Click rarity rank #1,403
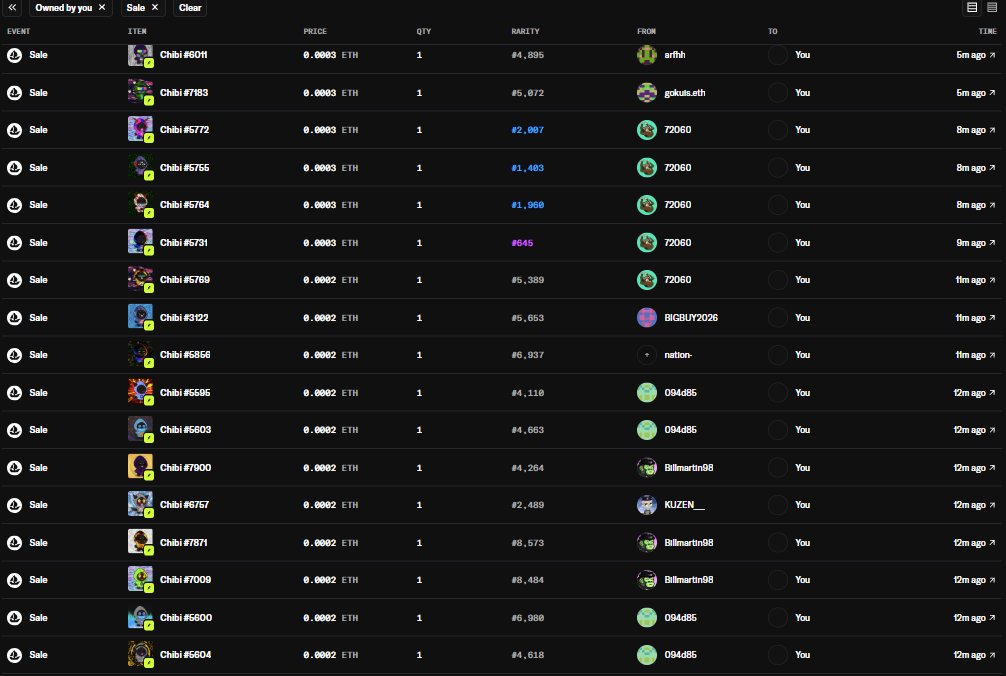The image size is (1006, 676). [527, 168]
